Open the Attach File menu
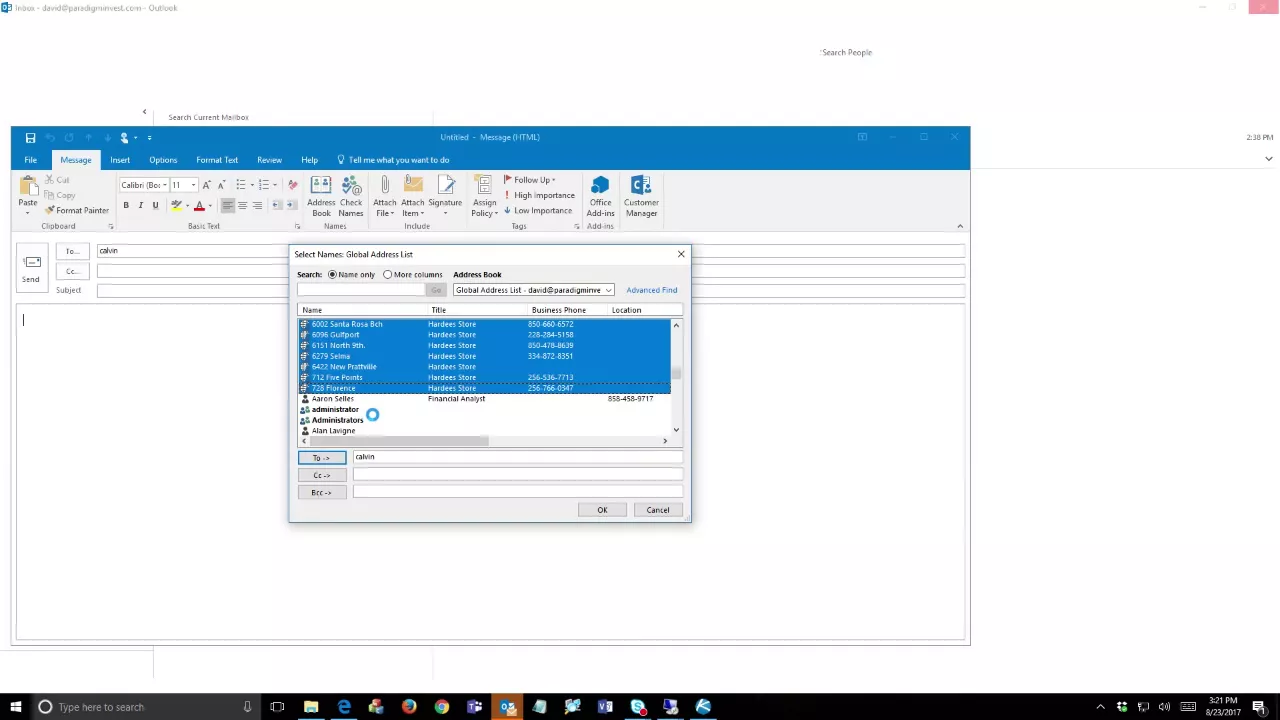 [x=384, y=196]
